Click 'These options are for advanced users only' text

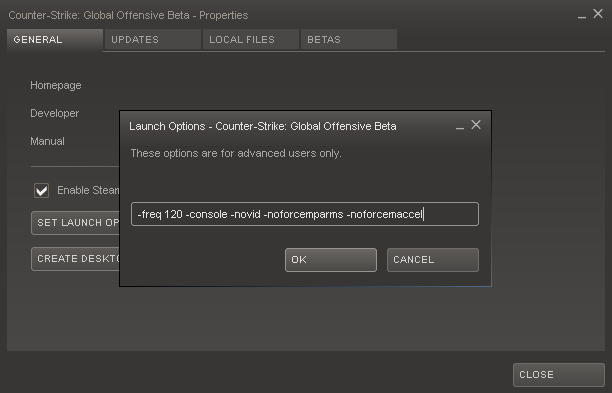tap(236, 153)
